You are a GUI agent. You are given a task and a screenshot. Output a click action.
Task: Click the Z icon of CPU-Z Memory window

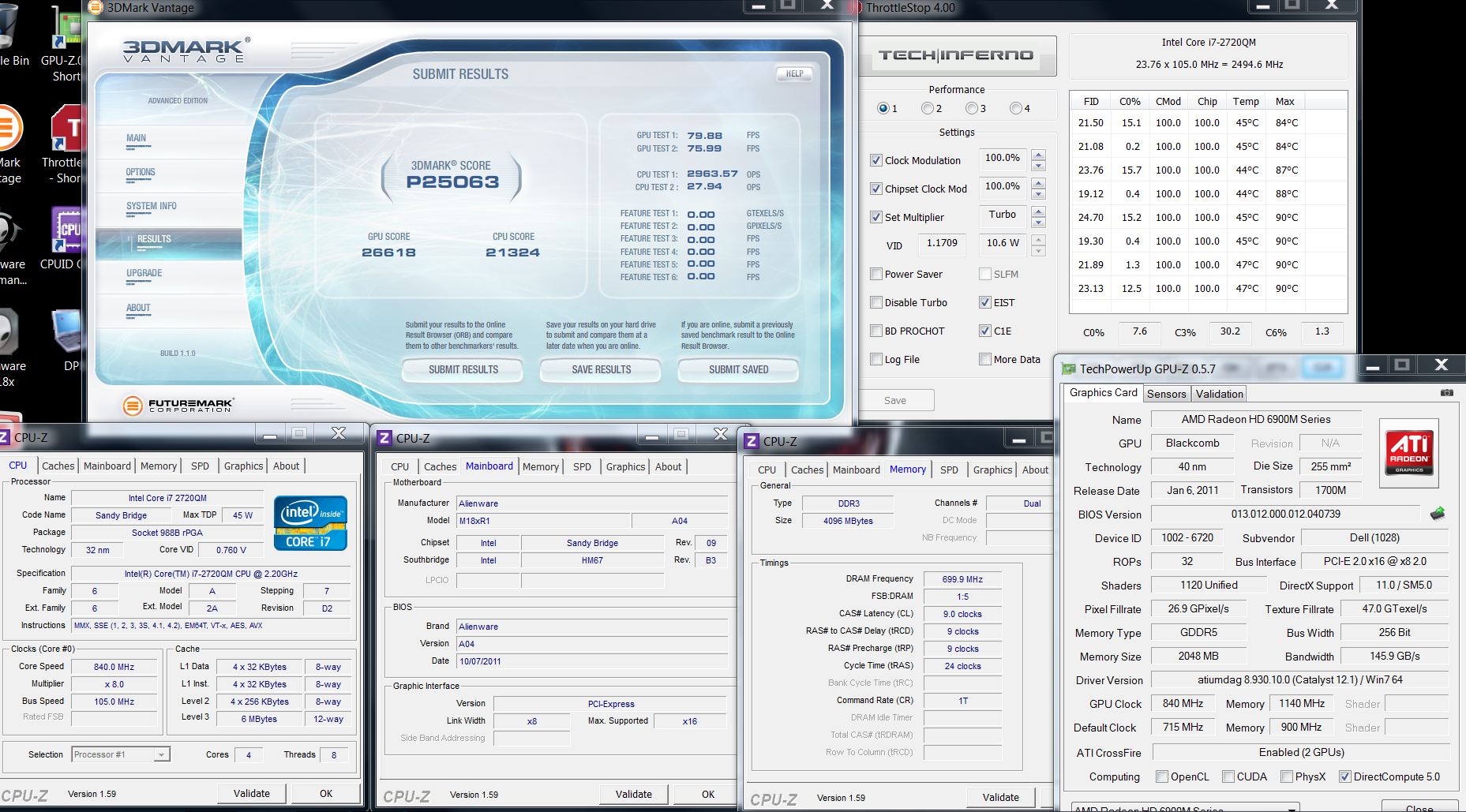(x=752, y=441)
